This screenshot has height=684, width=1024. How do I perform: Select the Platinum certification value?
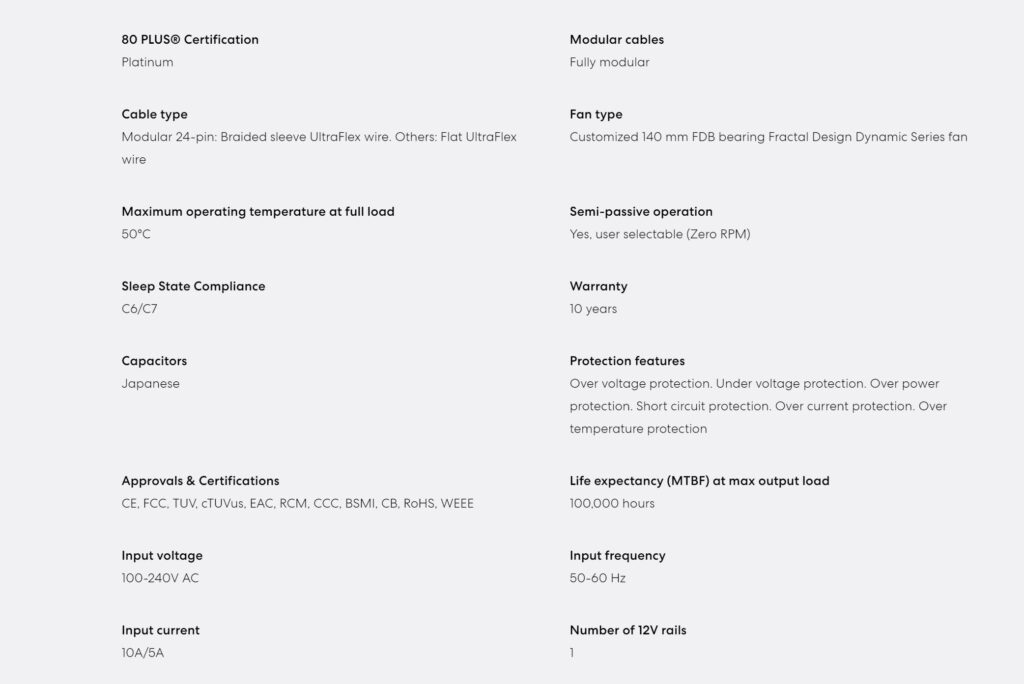click(x=147, y=62)
